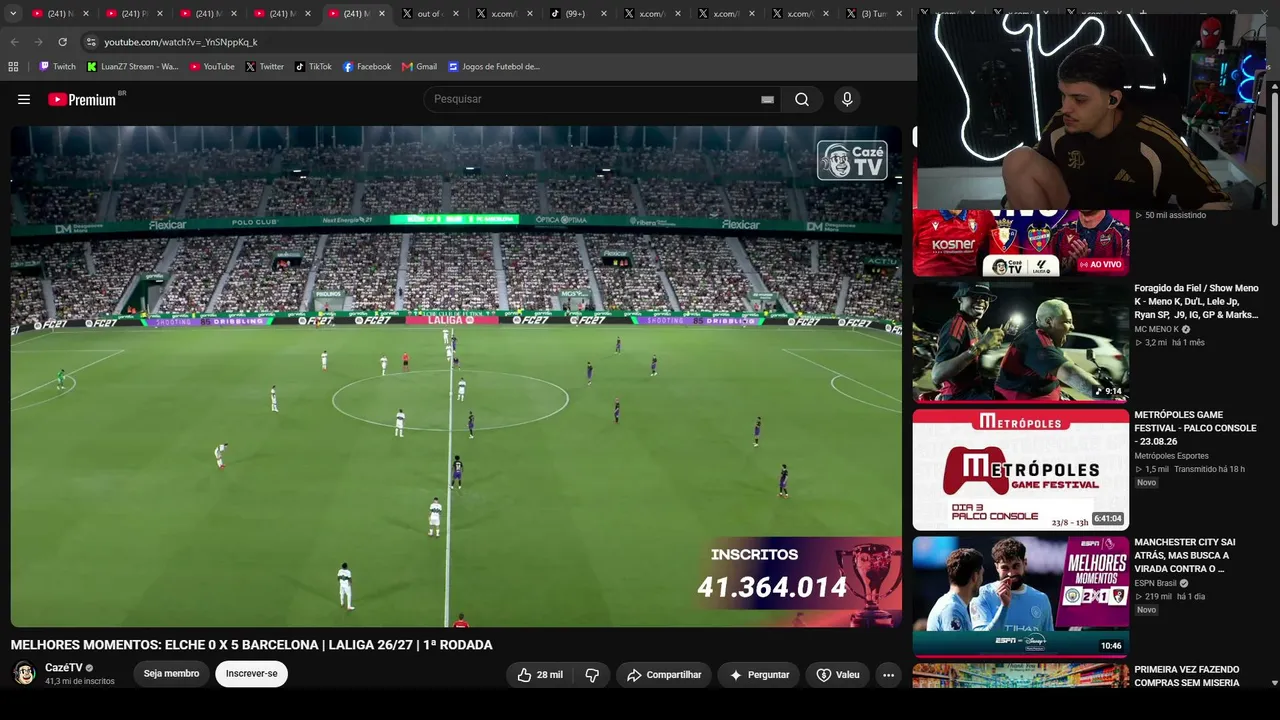Open the TikTok bookmark

click(x=313, y=67)
